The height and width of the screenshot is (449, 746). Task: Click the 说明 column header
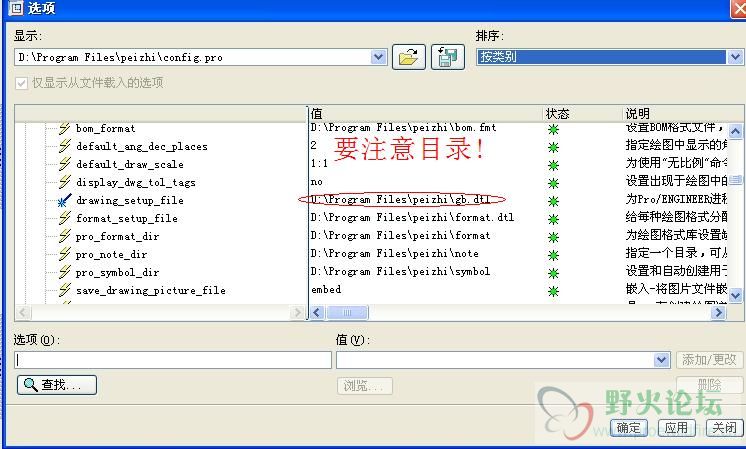click(x=682, y=114)
